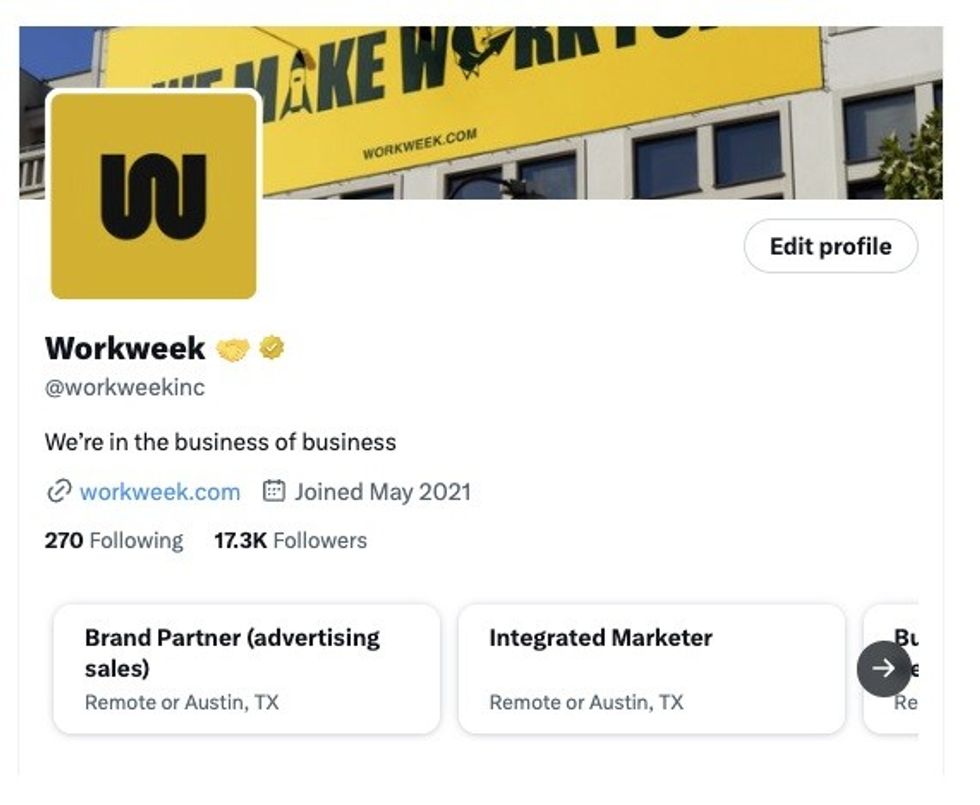View the 270 Following list
The image size is (980, 805).
[x=114, y=541]
